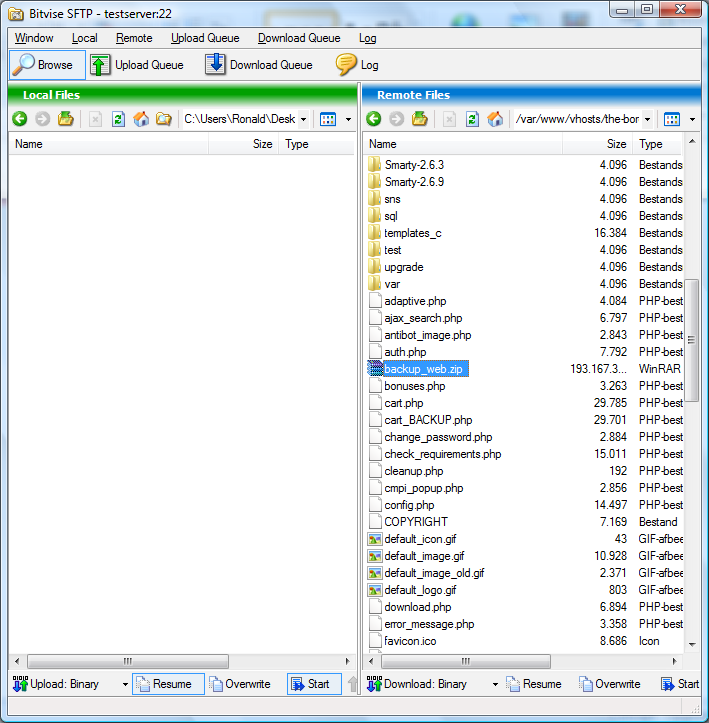The height and width of the screenshot is (723, 709).
Task: Go up one folder in Local Files
Action: coord(65,119)
